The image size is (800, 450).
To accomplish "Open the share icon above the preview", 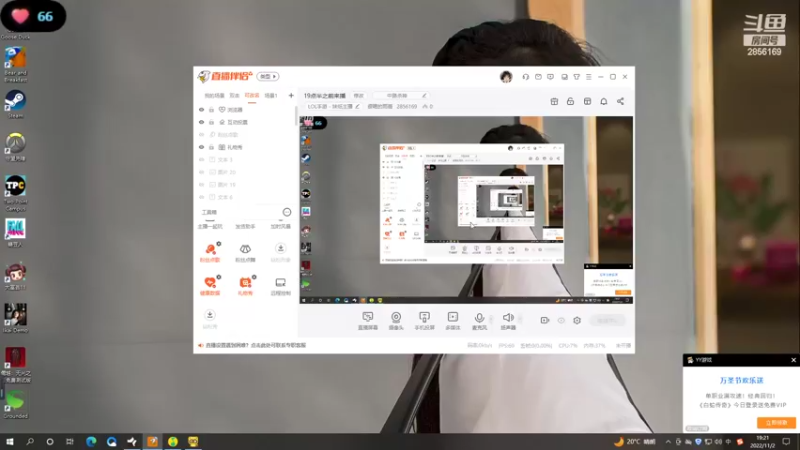I will coord(620,101).
